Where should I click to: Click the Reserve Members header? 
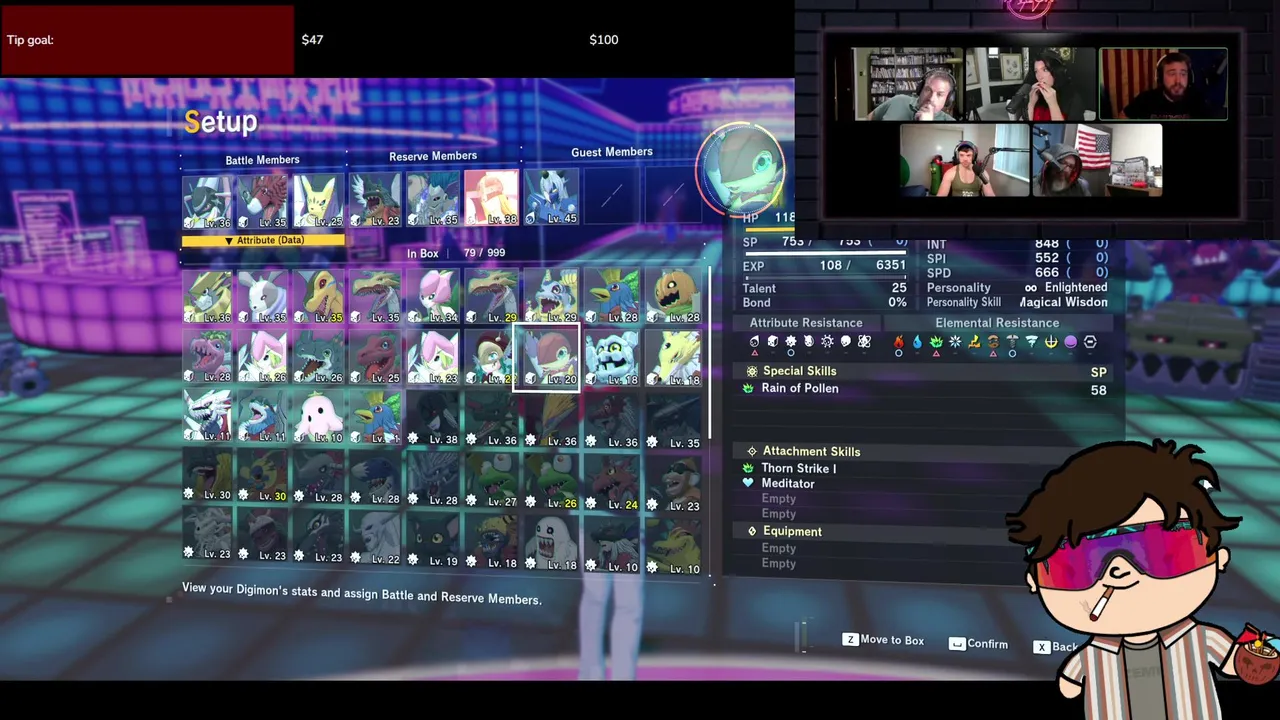click(x=433, y=156)
